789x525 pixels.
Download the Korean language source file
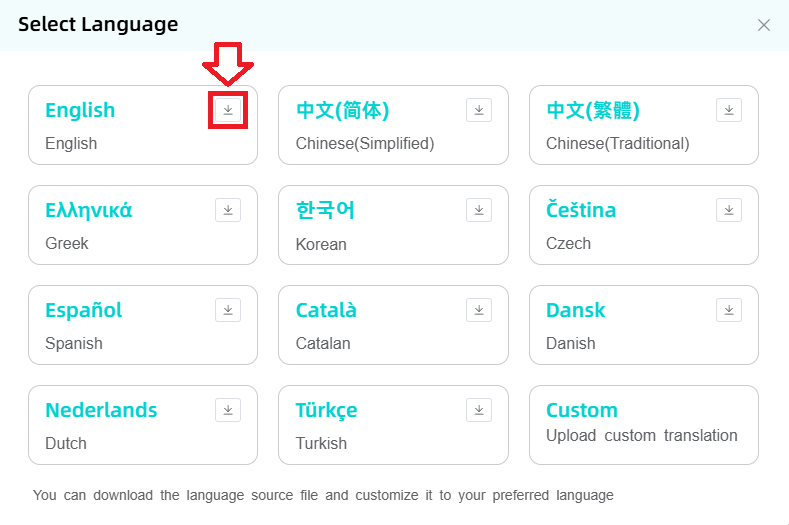tap(478, 210)
